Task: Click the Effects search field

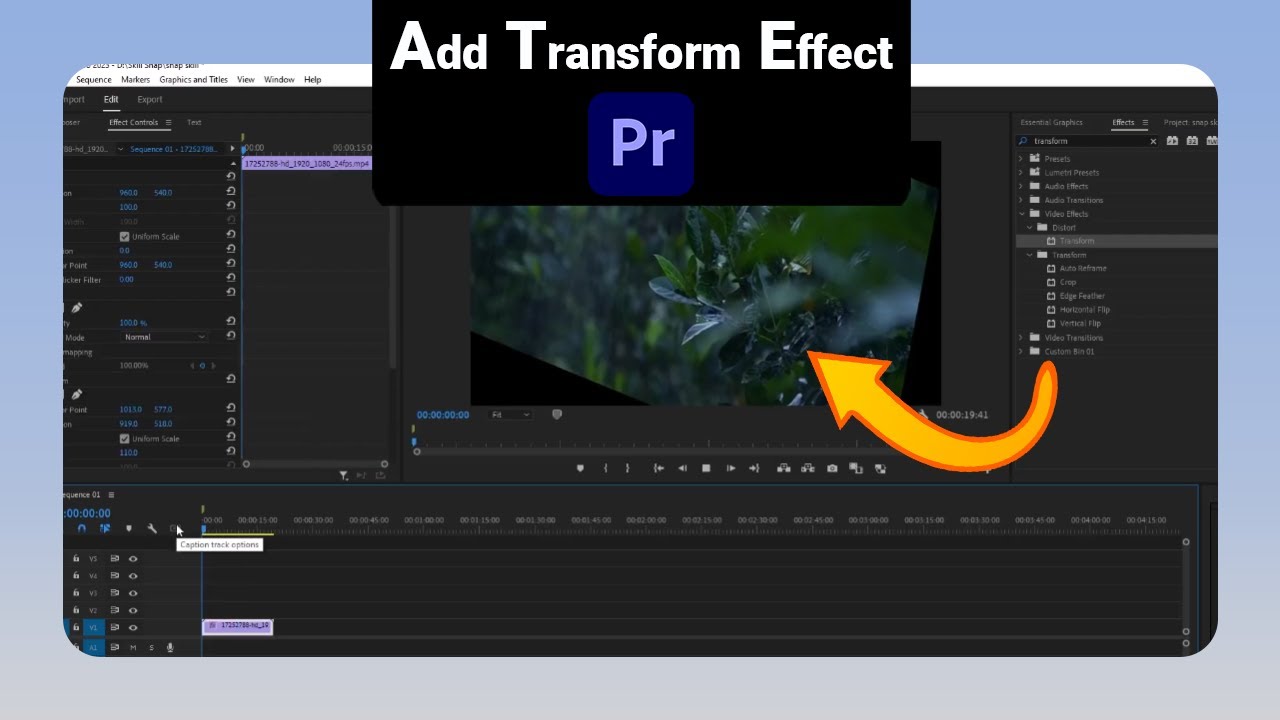Action: coord(1088,141)
